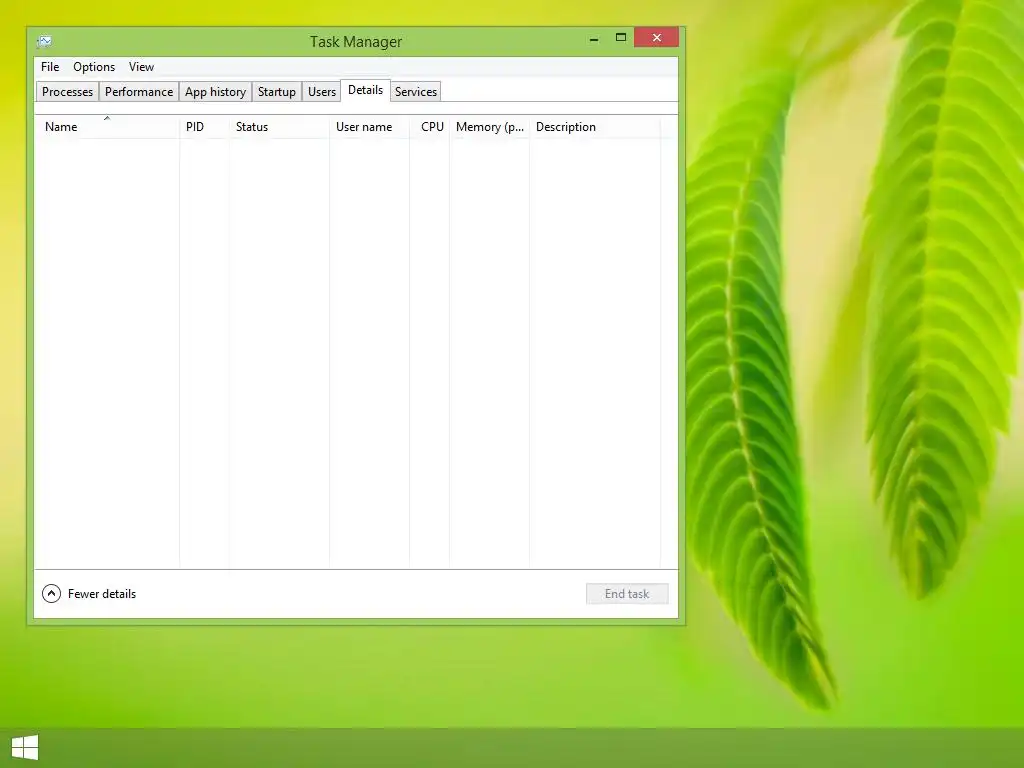The height and width of the screenshot is (768, 1024).
Task: Close the Task Manager window
Action: point(656,37)
